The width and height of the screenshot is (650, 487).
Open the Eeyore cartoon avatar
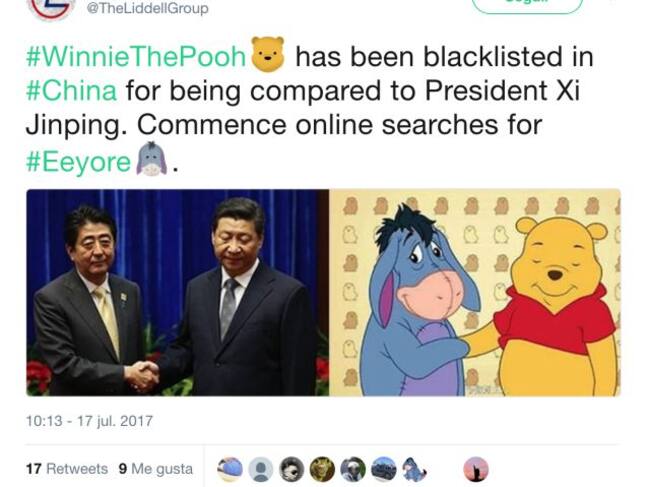pyautogui.click(x=414, y=469)
